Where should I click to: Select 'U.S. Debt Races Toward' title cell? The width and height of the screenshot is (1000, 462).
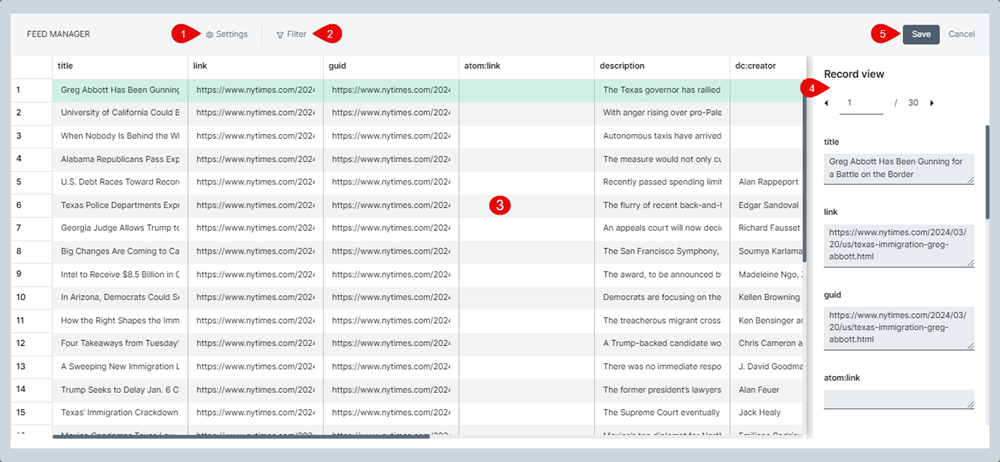click(120, 182)
